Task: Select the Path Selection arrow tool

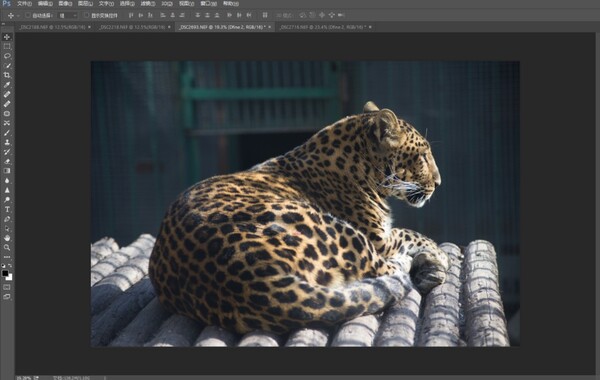Action: click(x=7, y=228)
